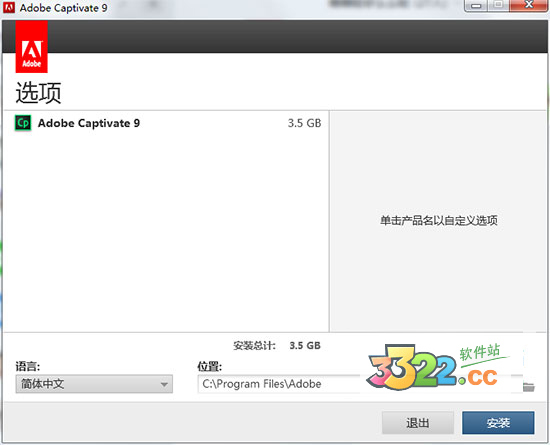
Task: Maximize the installer window
Action: pos(498,5)
